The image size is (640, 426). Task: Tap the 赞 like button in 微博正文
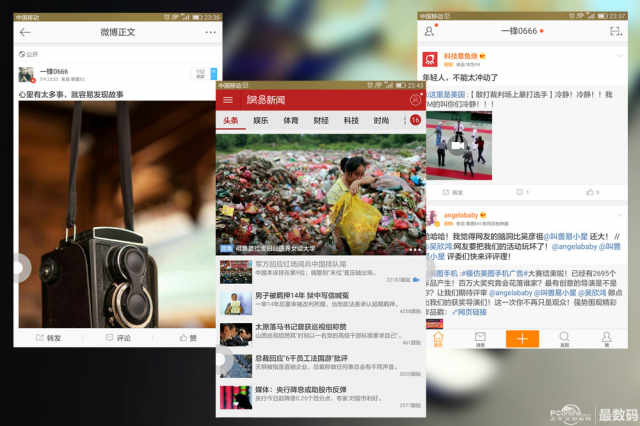188,338
